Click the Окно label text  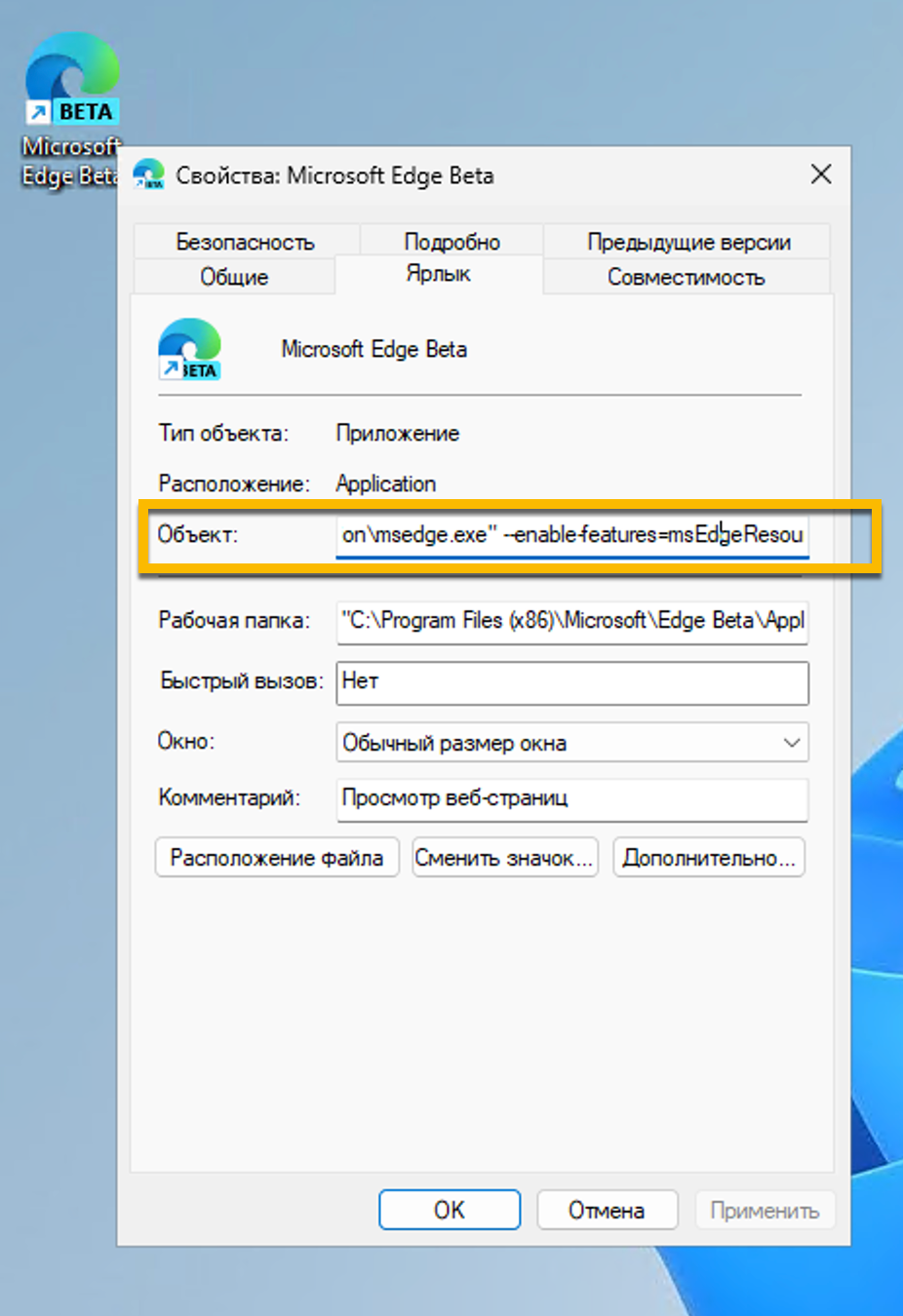tap(186, 742)
